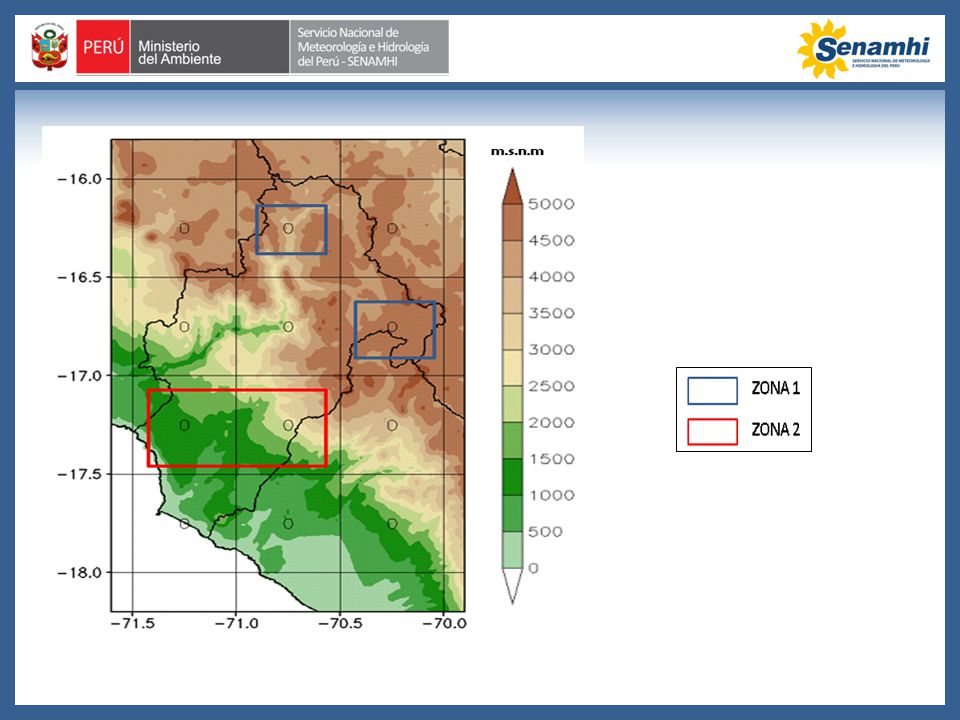The width and height of the screenshot is (960, 720).
Task: Click the "3000" elevation scale label
Action: pos(552,350)
